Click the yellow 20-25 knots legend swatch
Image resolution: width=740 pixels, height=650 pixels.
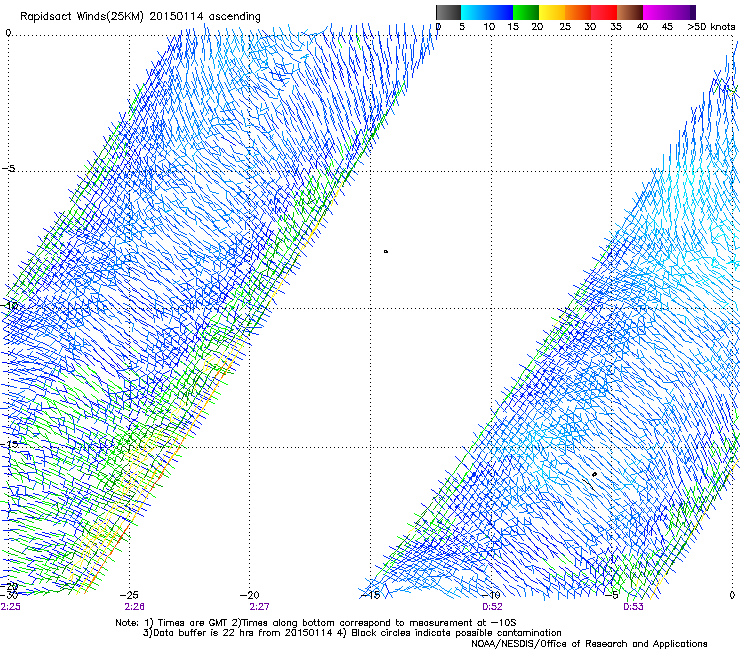click(x=552, y=12)
